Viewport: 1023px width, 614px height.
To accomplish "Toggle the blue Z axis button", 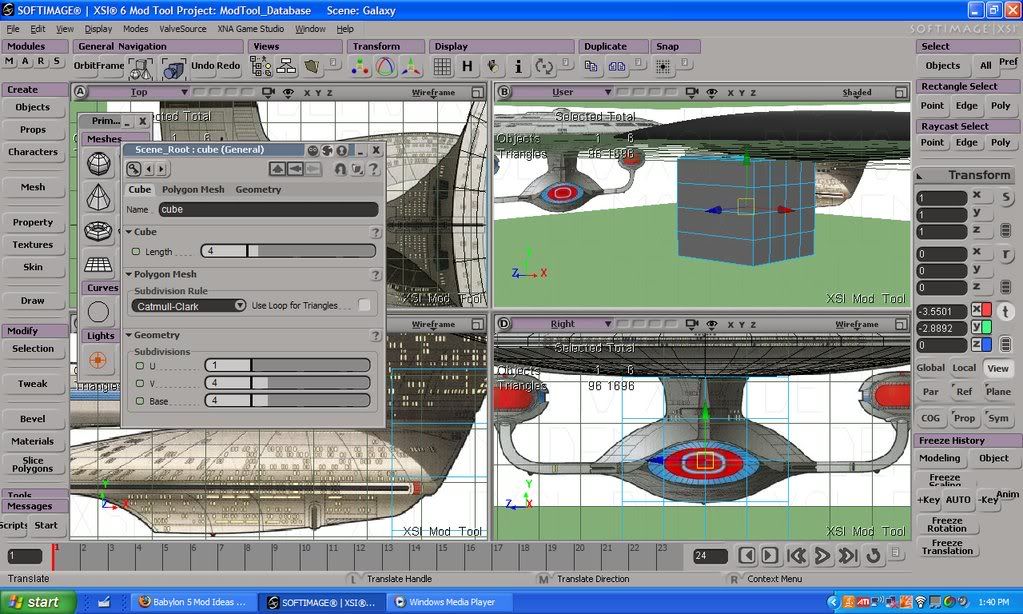I will pyautogui.click(x=981, y=345).
